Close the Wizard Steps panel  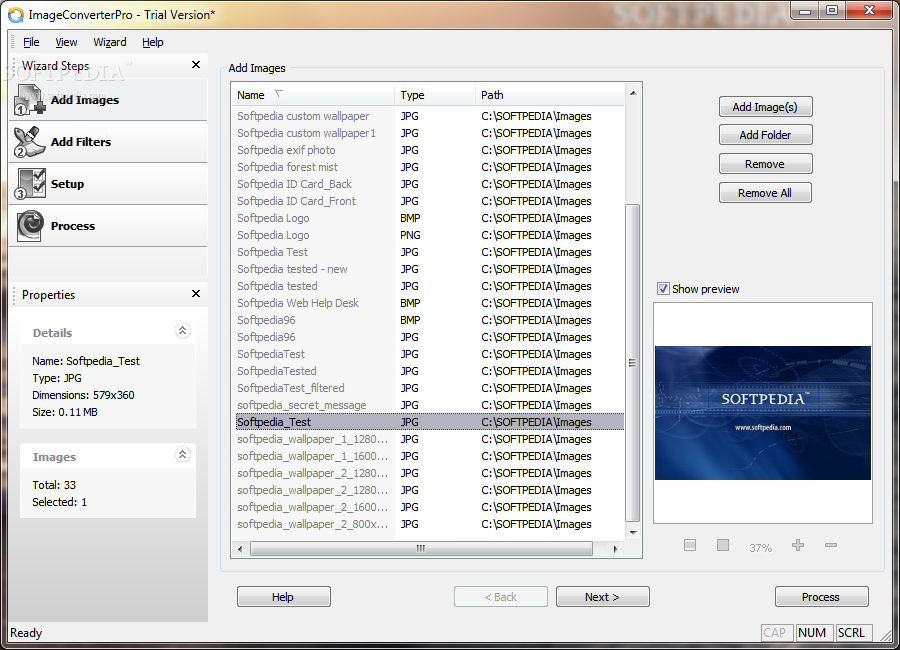(x=196, y=65)
